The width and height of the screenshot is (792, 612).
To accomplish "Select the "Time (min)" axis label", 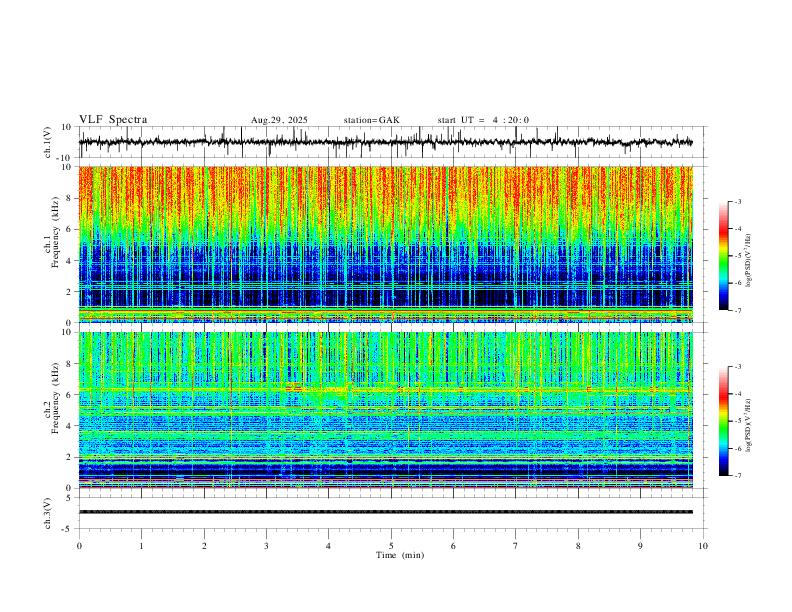I will coord(400,555).
